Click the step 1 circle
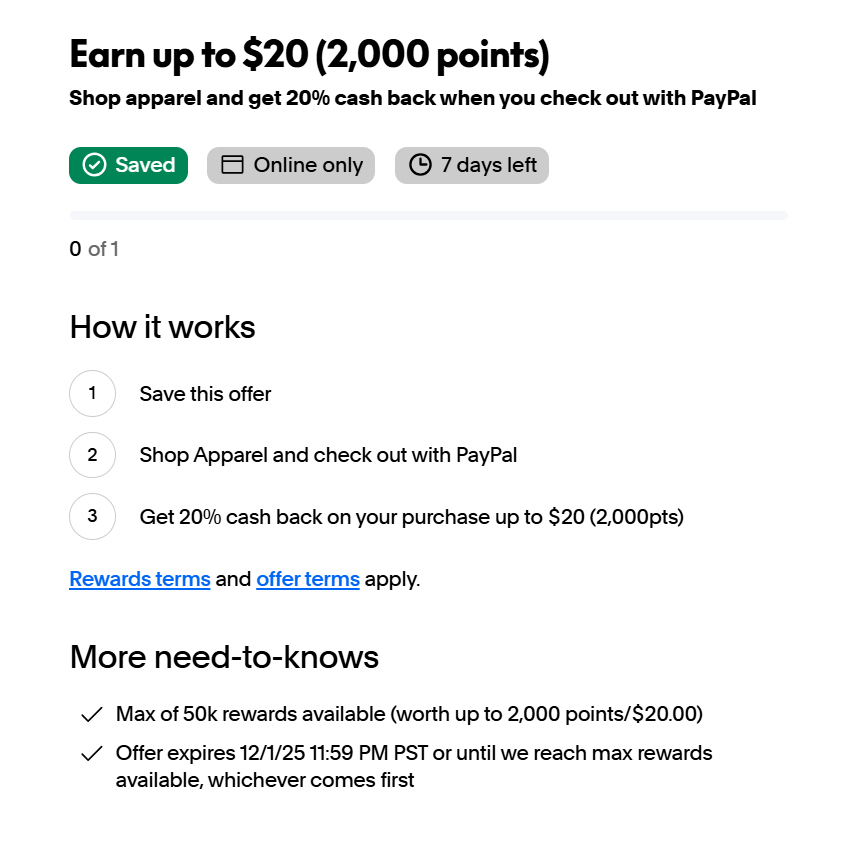 tap(93, 393)
